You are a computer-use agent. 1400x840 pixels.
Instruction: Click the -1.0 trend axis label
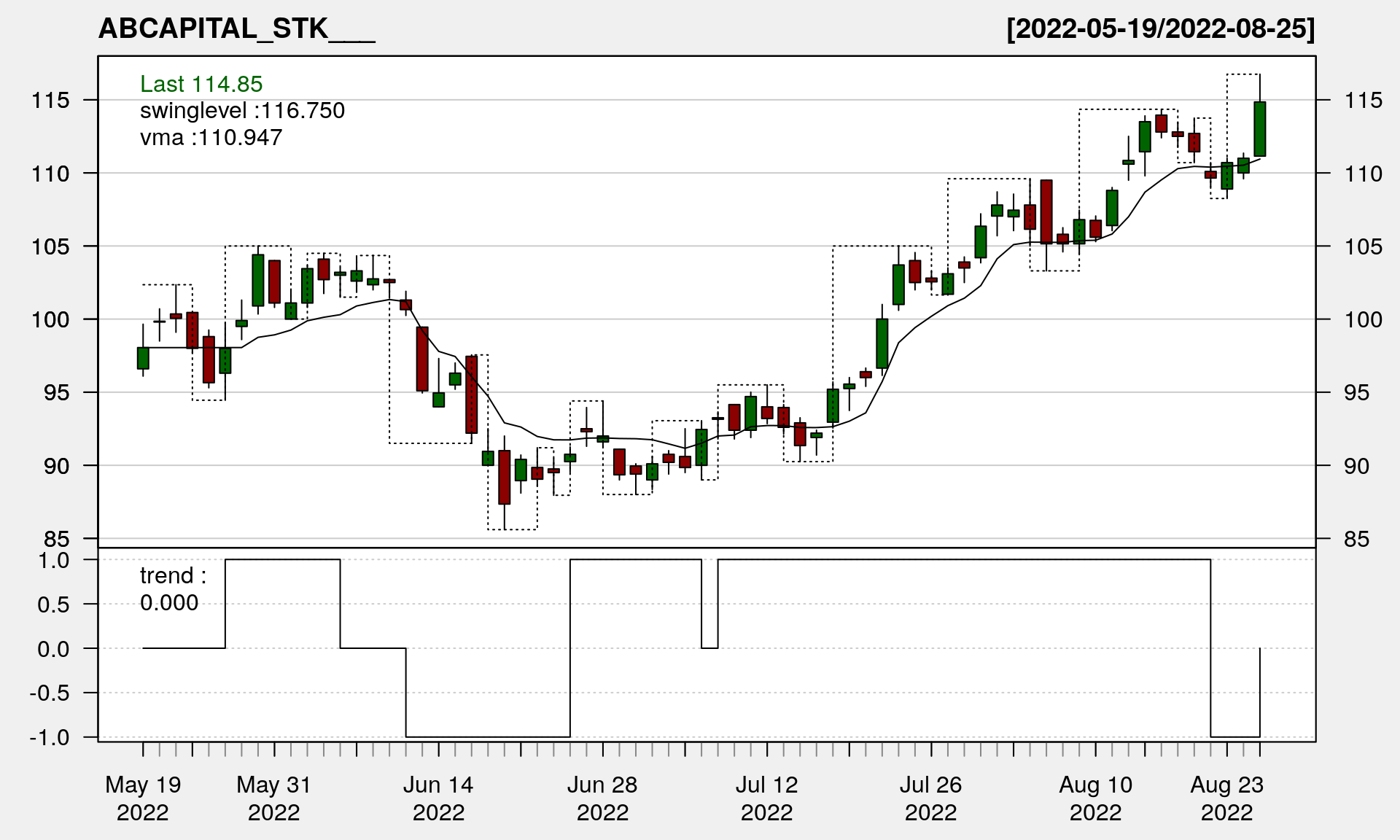click(50, 737)
